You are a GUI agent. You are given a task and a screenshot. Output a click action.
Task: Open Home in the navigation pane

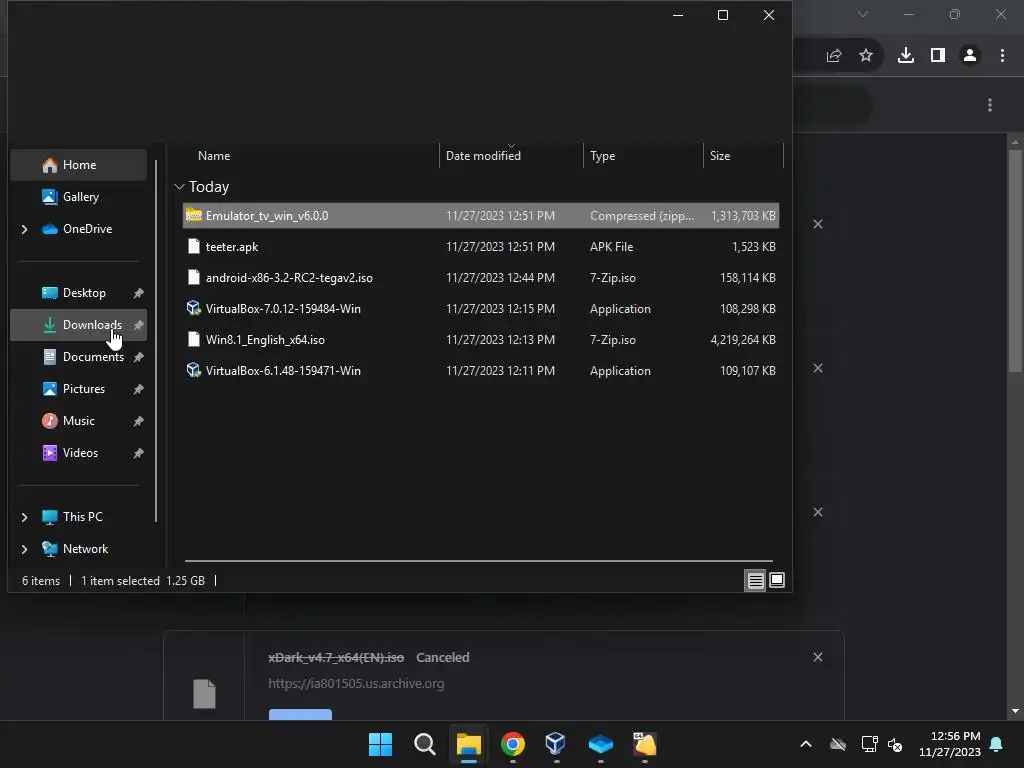(x=79, y=165)
